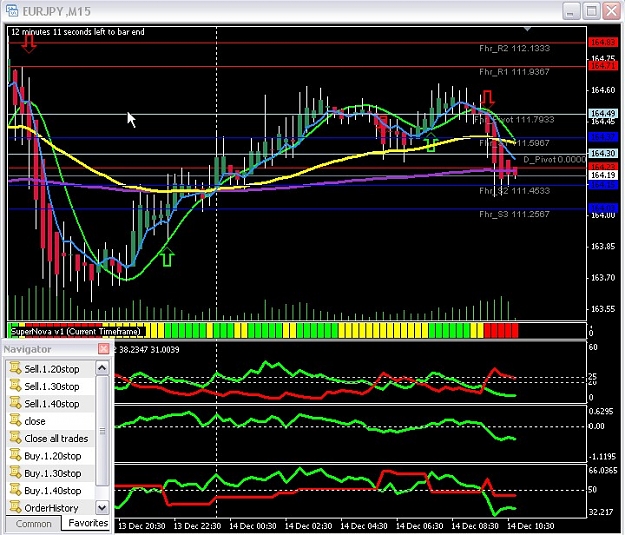The image size is (625, 535).
Task: Click Navigator scrollbar up arrow
Action: (102, 368)
